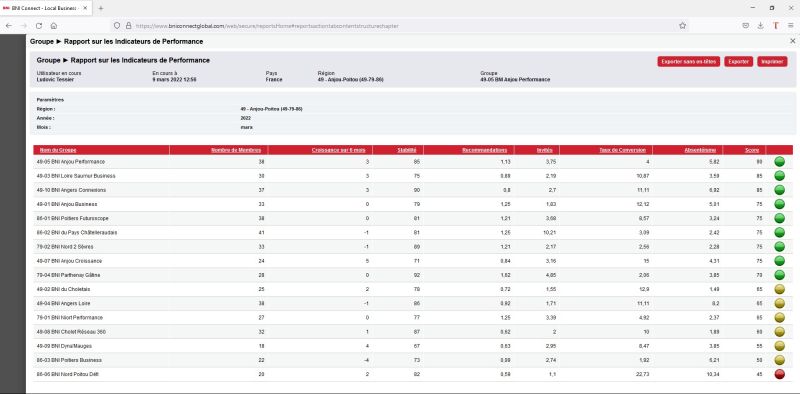Go to the browser home page icon
Screen dimensions: 800x394
click(54, 26)
